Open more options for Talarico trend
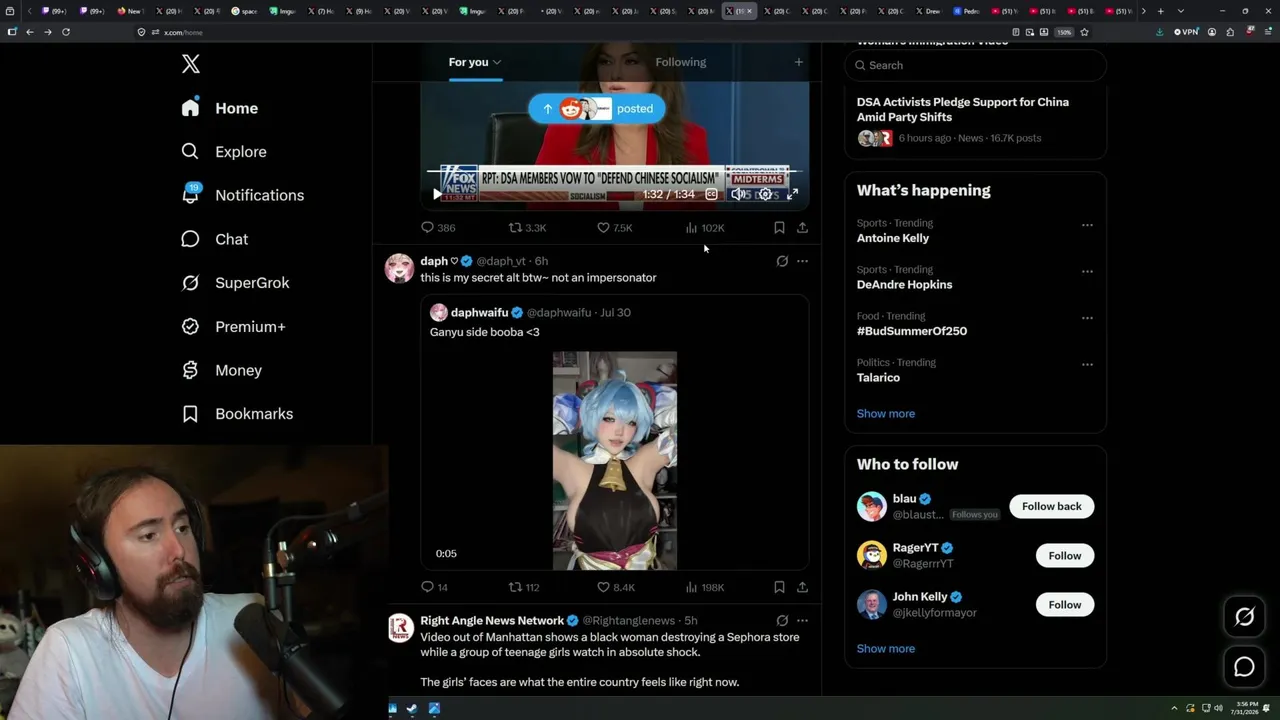The height and width of the screenshot is (720, 1280). [x=1087, y=364]
